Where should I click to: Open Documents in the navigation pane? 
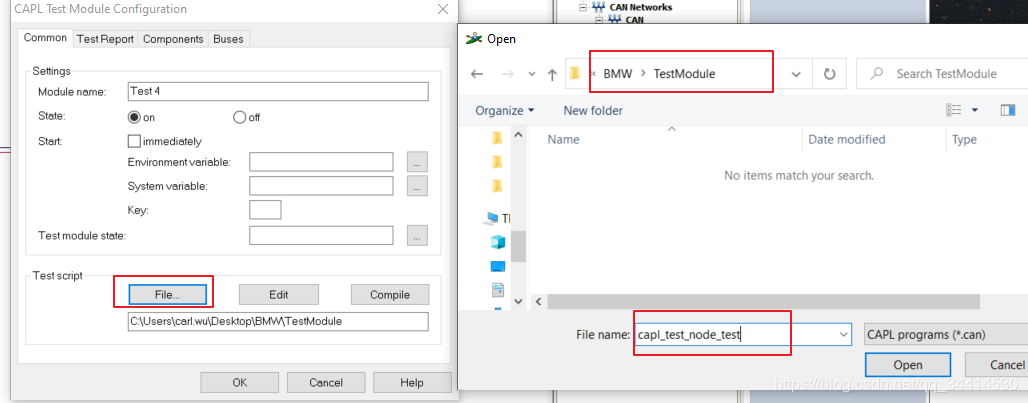498,288
